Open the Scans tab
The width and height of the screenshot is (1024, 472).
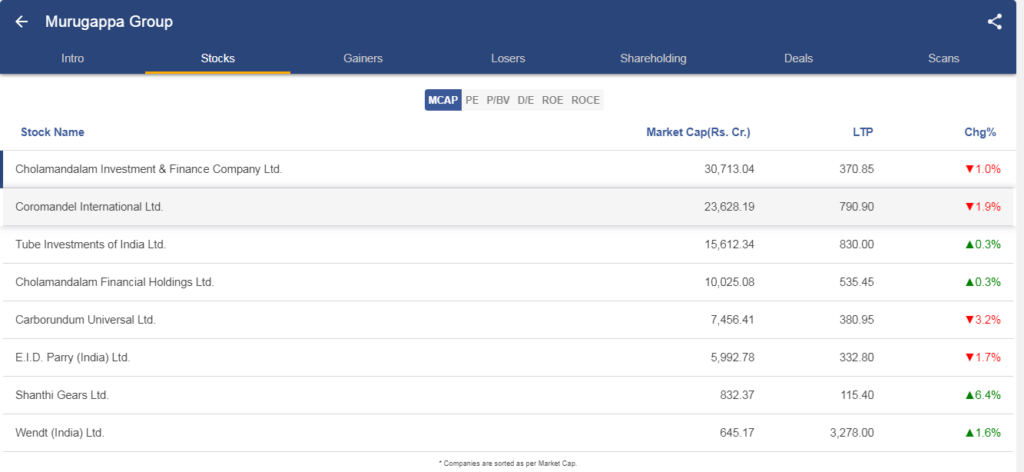click(944, 58)
